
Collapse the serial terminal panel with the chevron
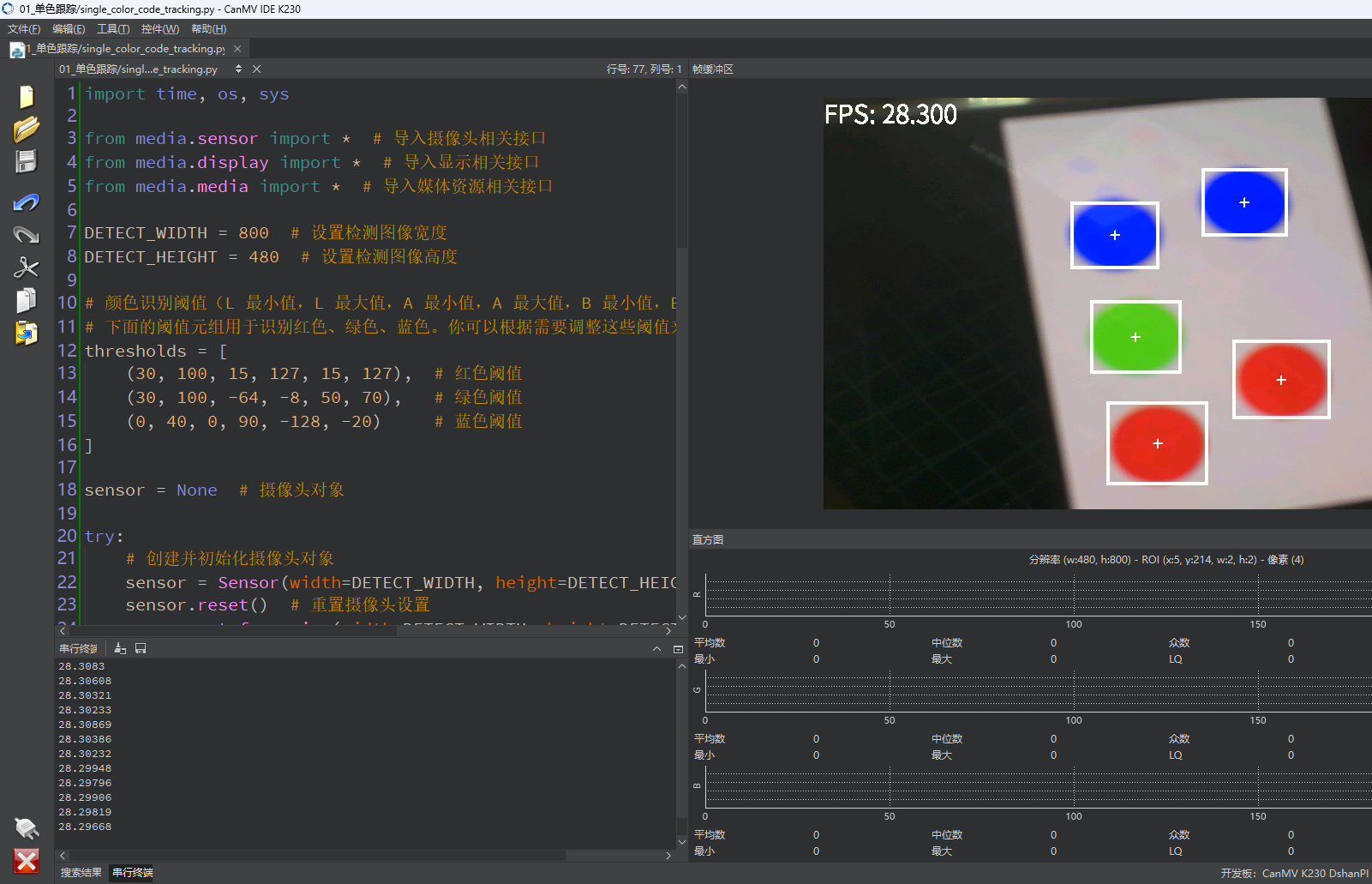(656, 649)
